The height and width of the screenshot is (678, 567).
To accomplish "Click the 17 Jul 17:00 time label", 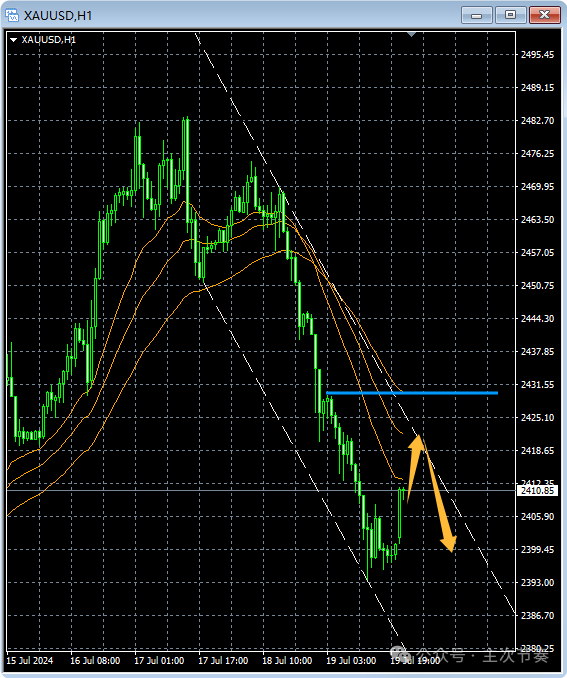I will tap(223, 661).
